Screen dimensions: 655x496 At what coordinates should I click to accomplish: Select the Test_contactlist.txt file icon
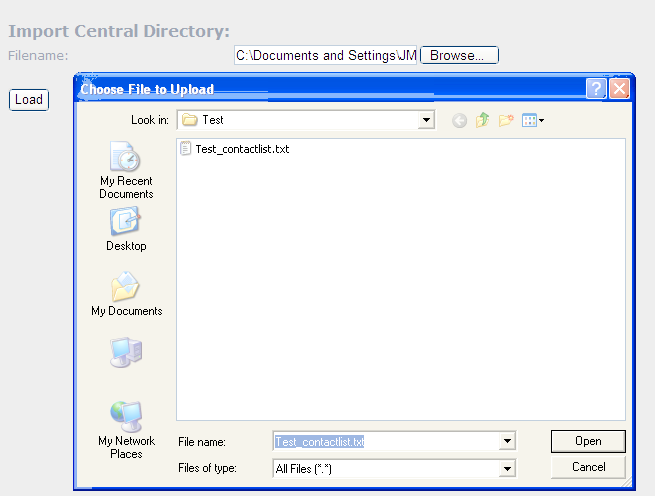tap(185, 149)
